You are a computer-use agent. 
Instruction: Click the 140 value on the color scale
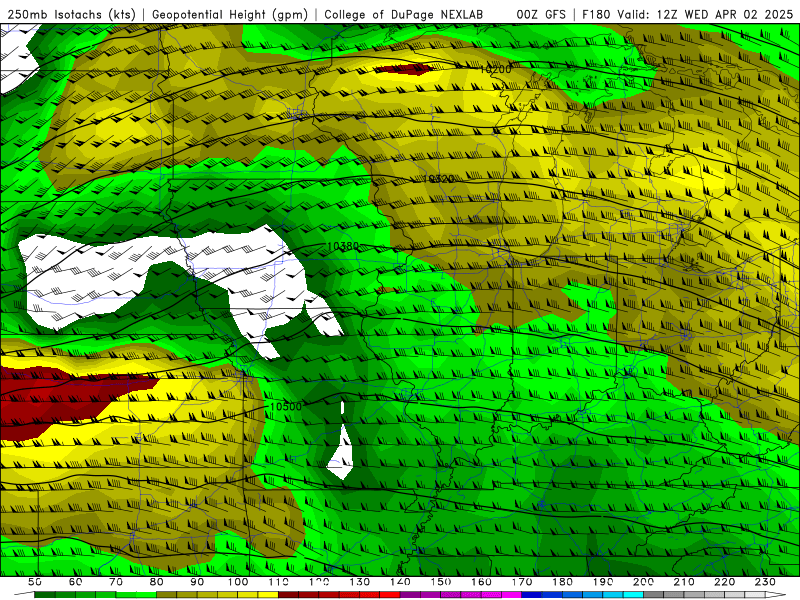click(401, 582)
